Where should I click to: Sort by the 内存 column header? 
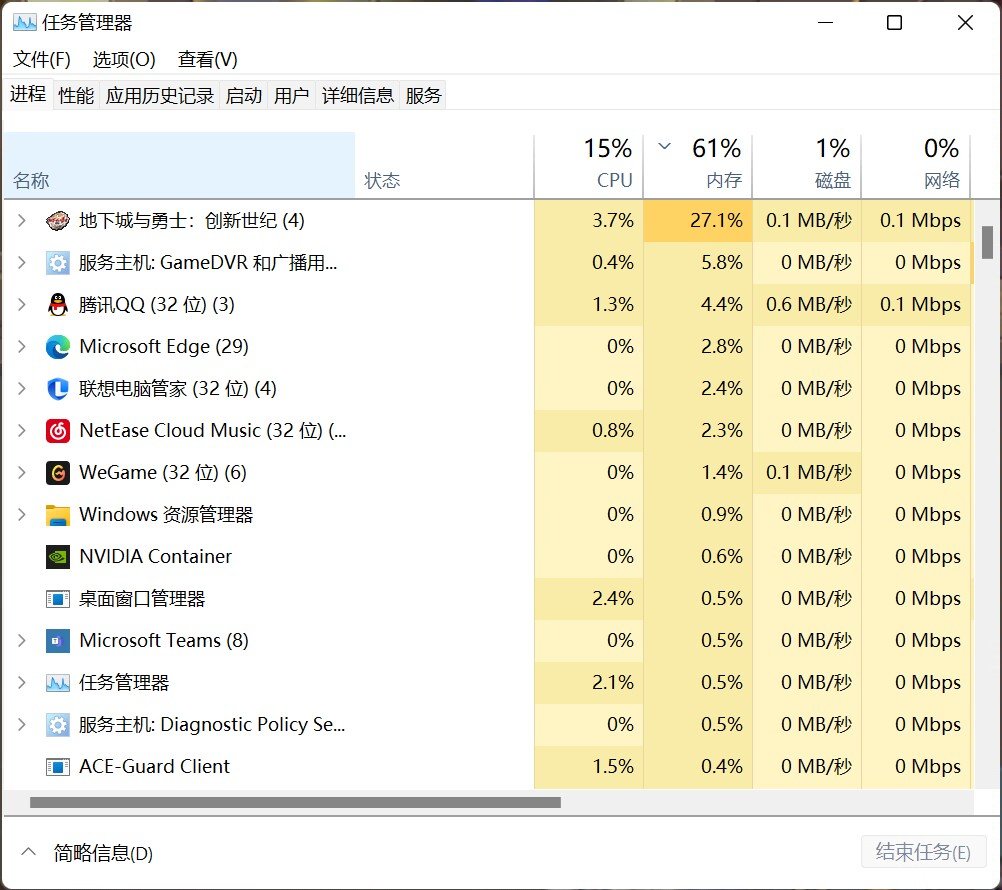click(x=698, y=165)
